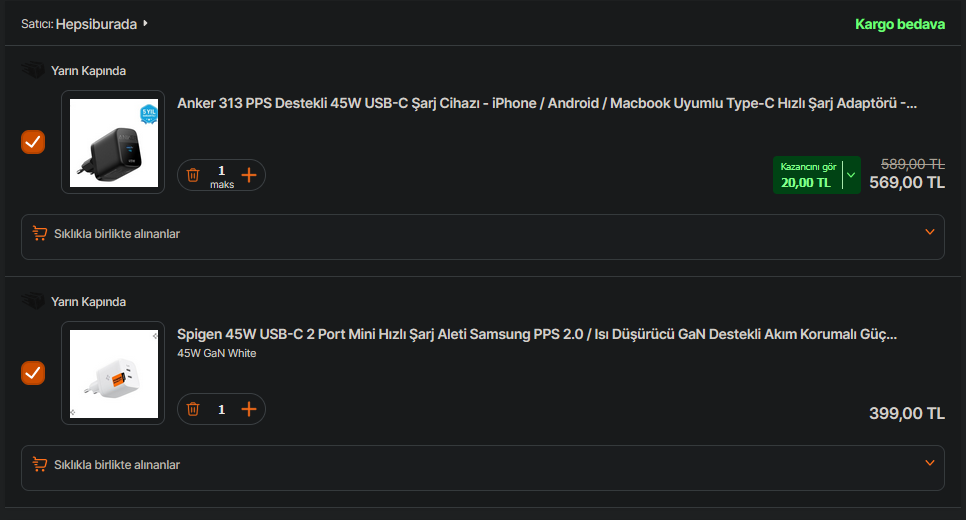Increase Anker charger quantity with plus
966x520 pixels.
(x=249, y=175)
